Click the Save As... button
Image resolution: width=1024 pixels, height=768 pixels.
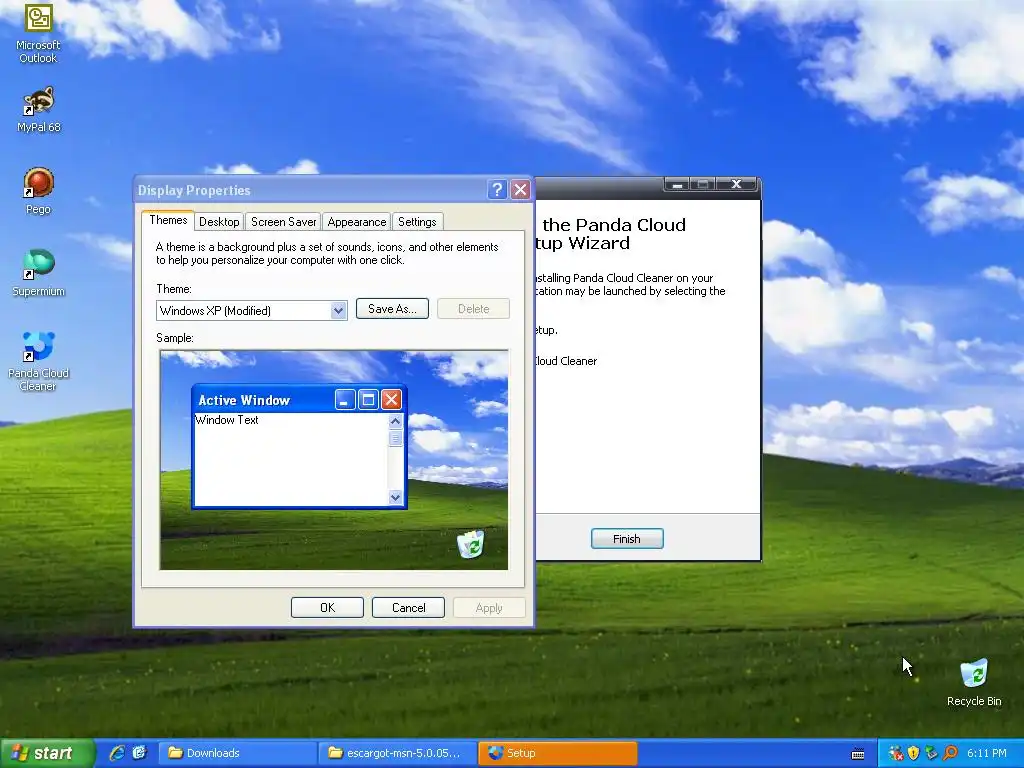point(392,309)
